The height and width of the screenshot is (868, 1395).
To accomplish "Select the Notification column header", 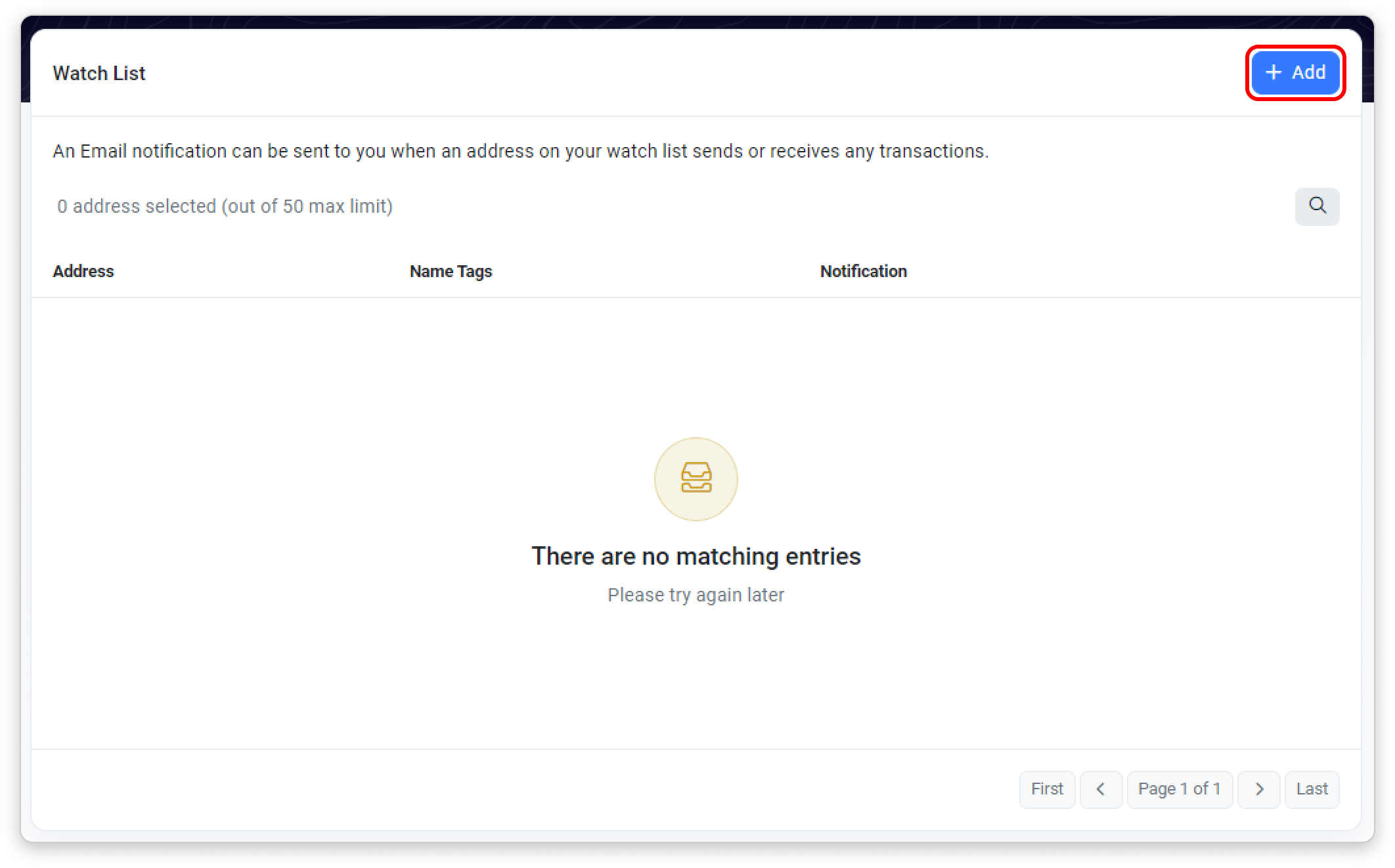I will [863, 271].
